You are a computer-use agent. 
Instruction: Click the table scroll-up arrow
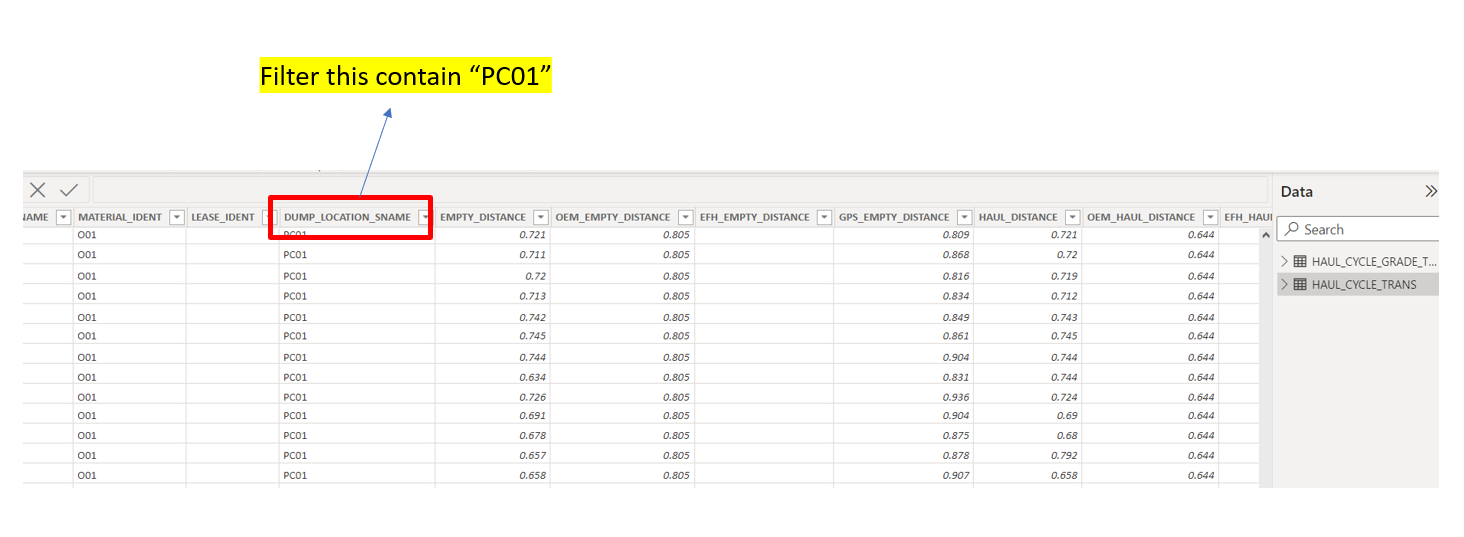pos(1265,235)
